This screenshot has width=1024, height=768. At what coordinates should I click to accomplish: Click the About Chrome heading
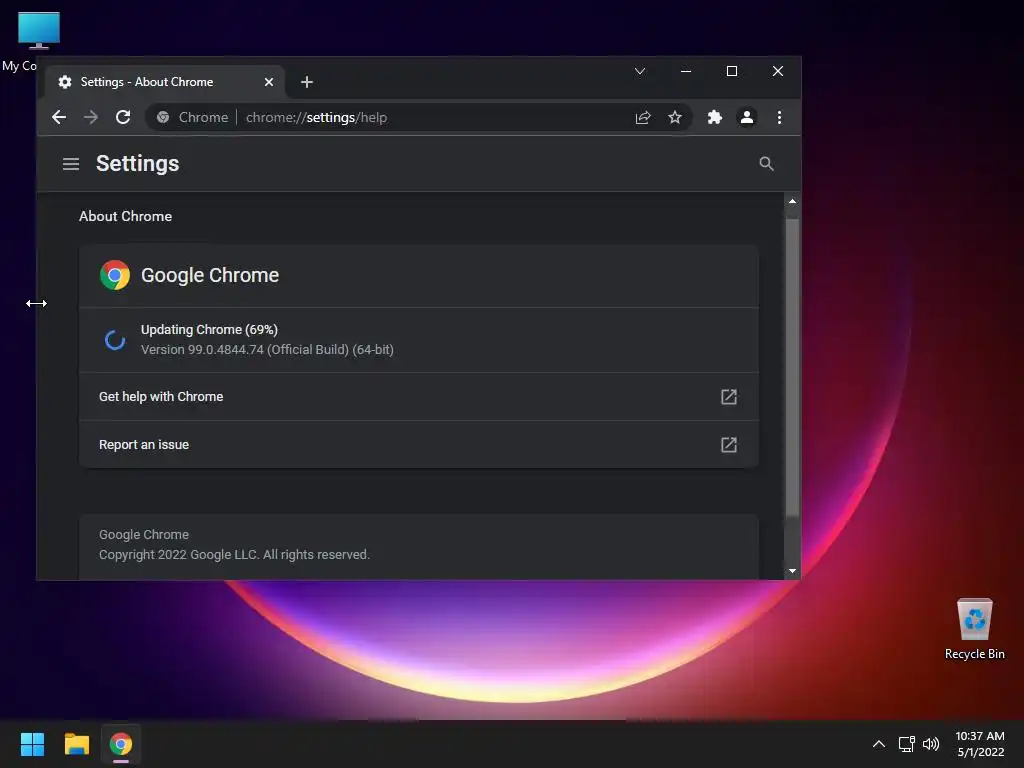125,216
